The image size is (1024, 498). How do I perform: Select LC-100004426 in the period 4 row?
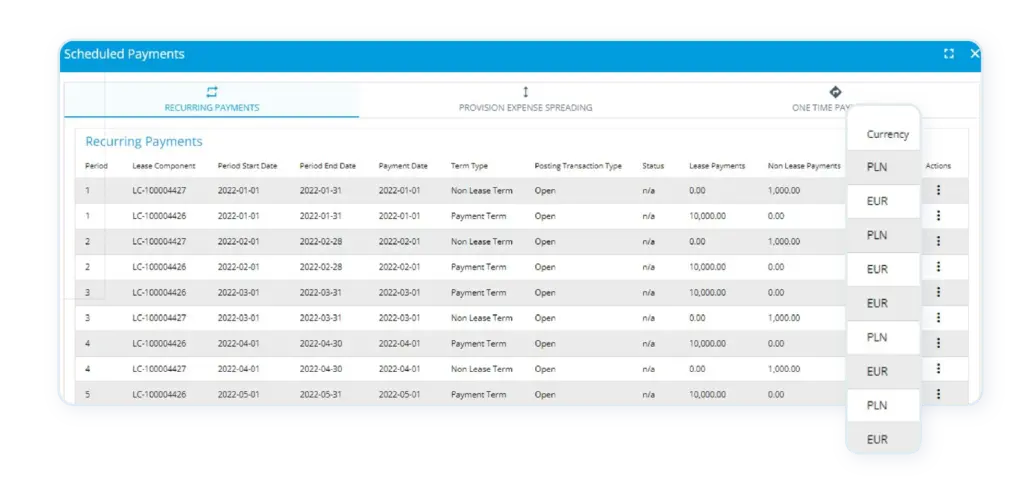[x=159, y=343]
